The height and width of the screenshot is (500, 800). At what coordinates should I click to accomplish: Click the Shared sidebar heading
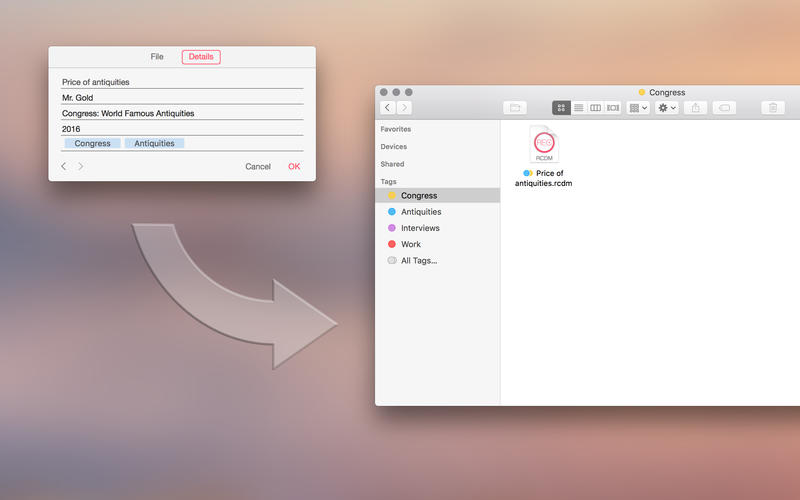pos(392,164)
